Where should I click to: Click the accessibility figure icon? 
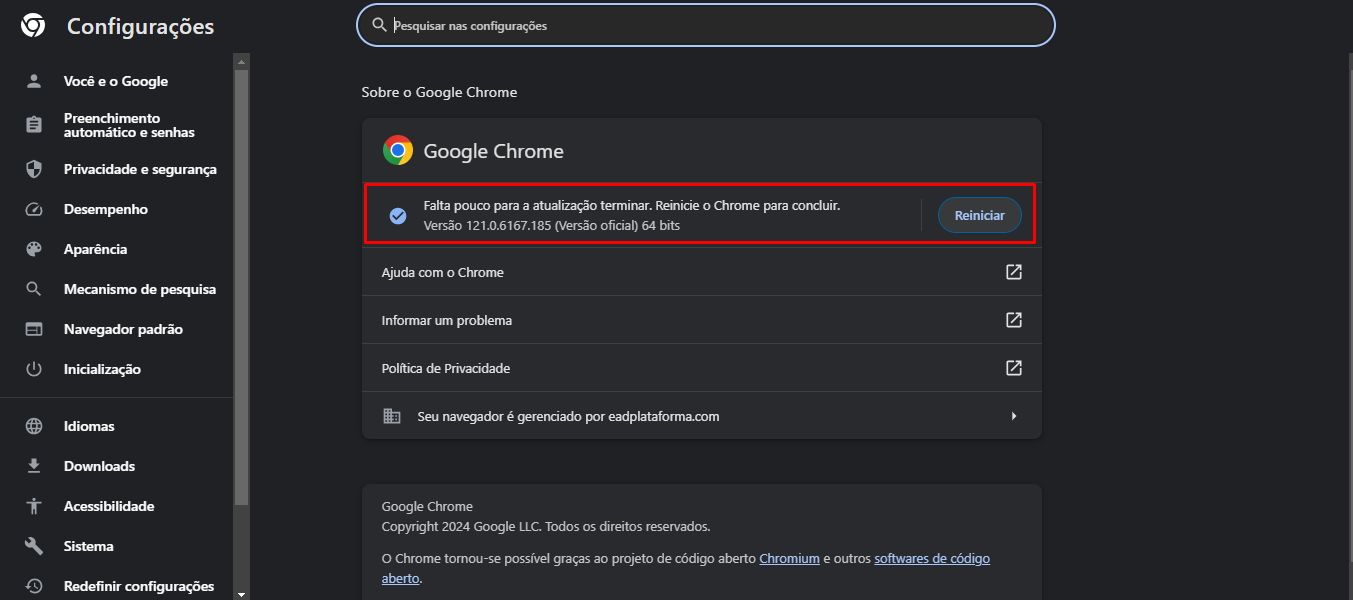[x=34, y=506]
